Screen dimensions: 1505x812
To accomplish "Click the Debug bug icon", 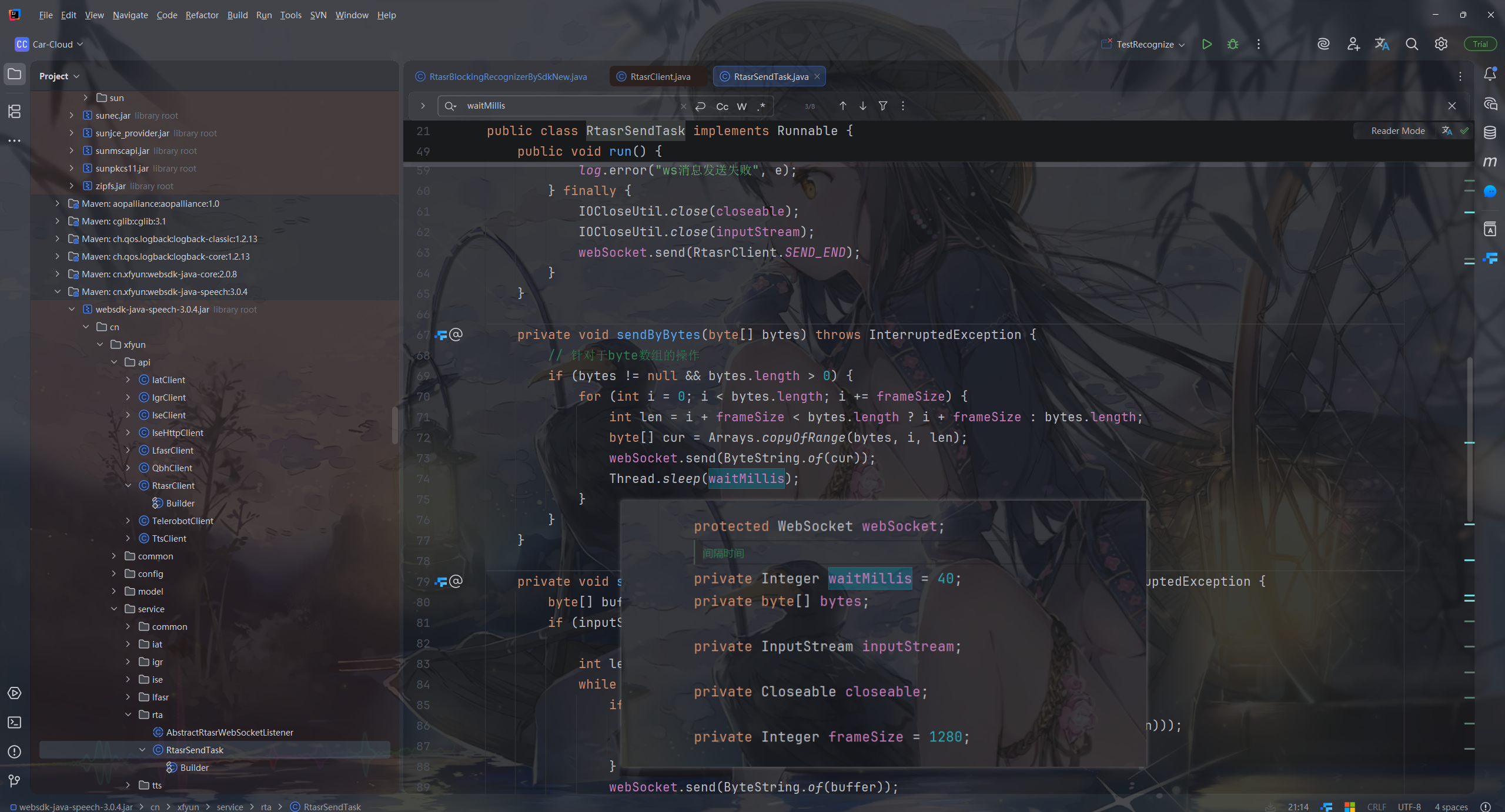I will 1233,44.
